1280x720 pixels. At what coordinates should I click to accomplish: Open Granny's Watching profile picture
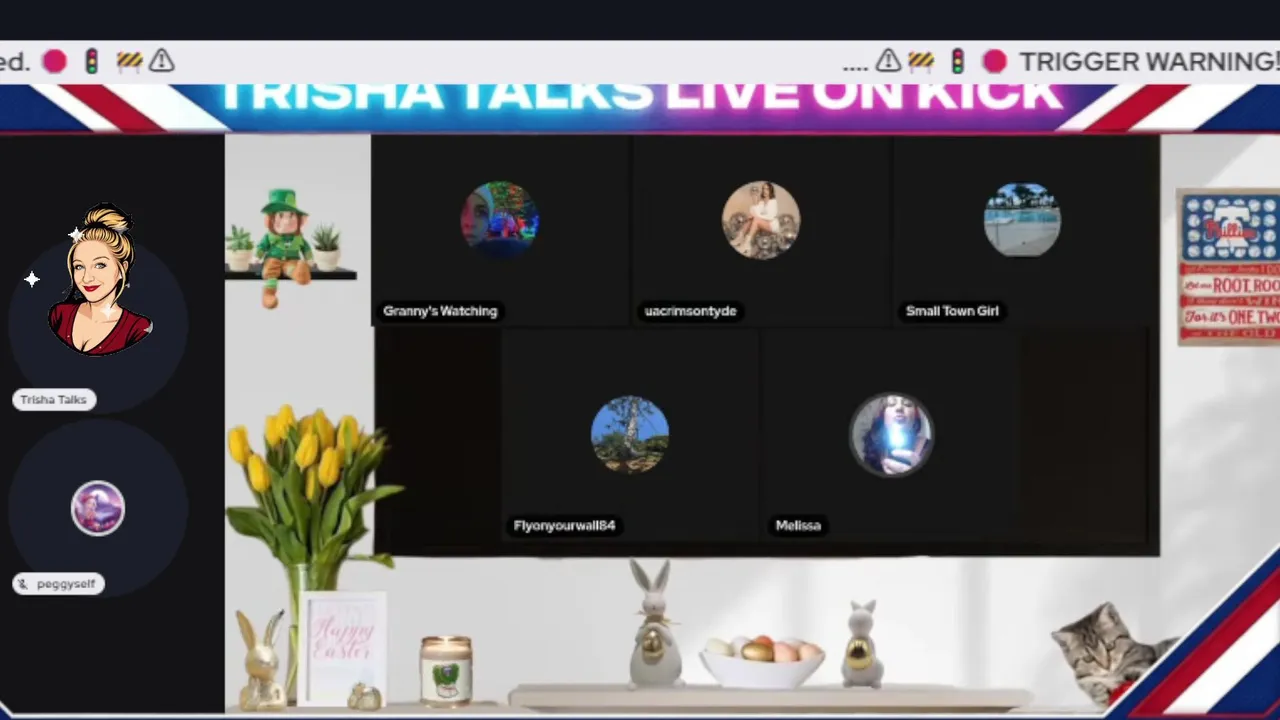tap(499, 220)
